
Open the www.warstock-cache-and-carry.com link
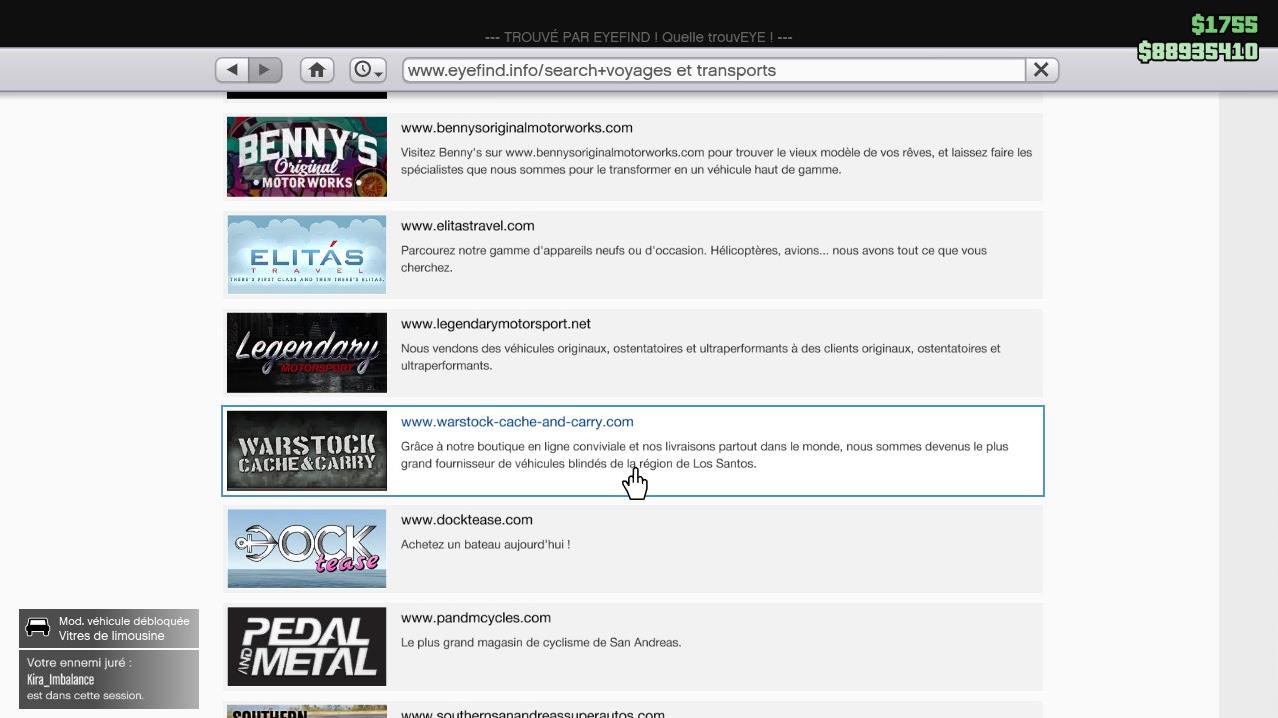[x=517, y=422]
